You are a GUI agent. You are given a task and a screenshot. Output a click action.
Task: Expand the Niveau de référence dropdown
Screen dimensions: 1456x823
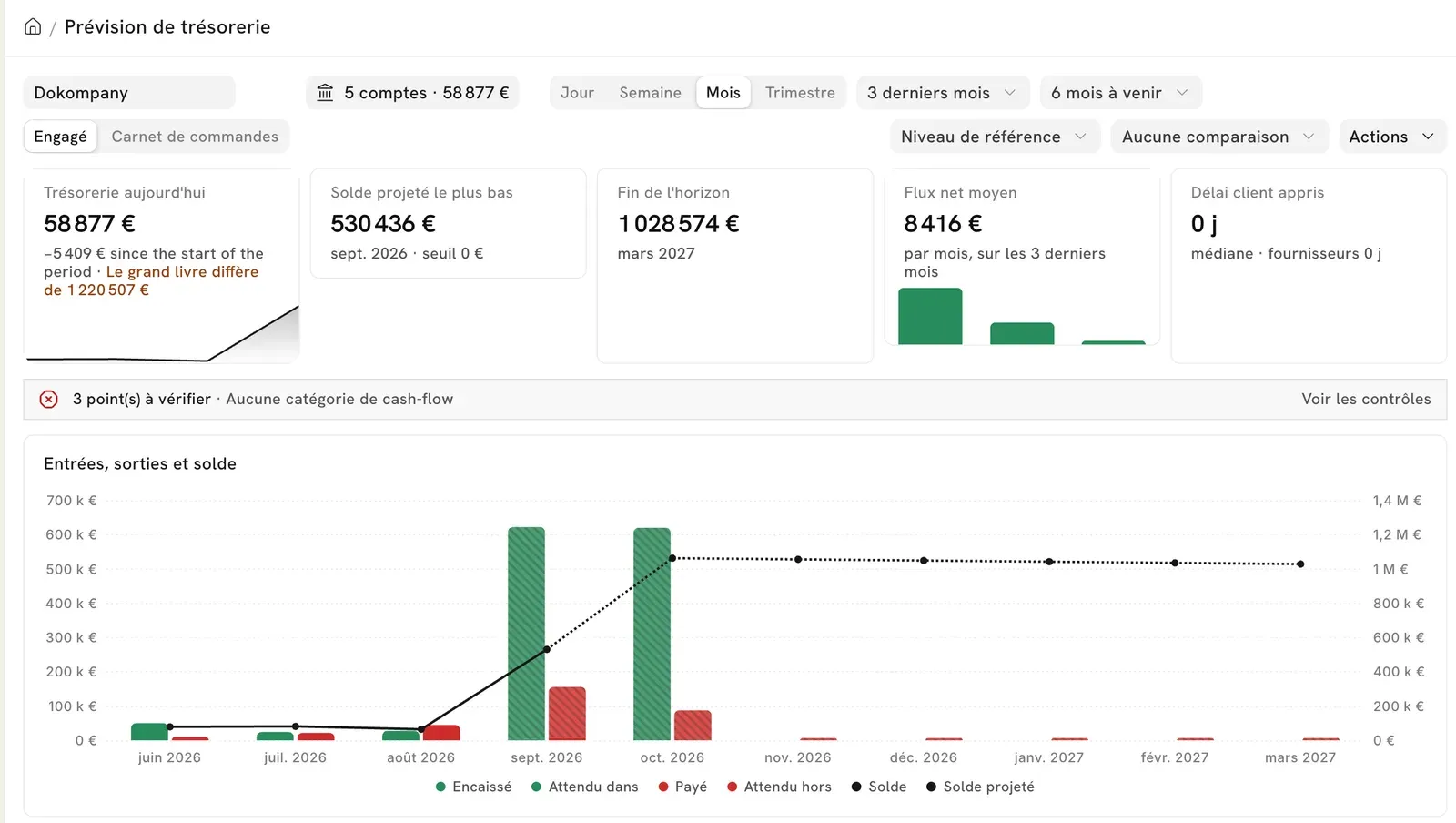[x=995, y=137]
